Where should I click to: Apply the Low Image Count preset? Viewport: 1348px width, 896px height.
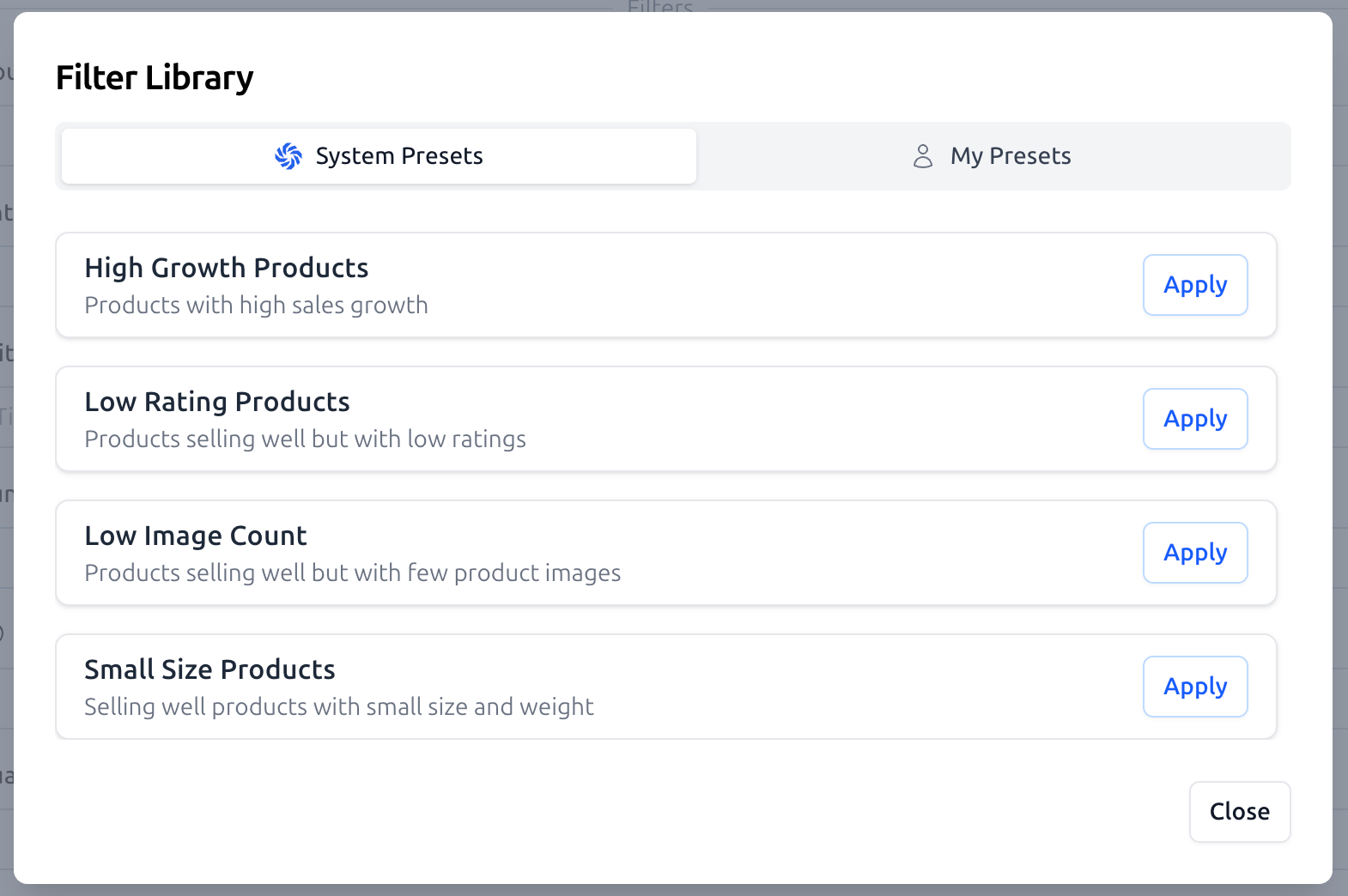[x=1195, y=553]
